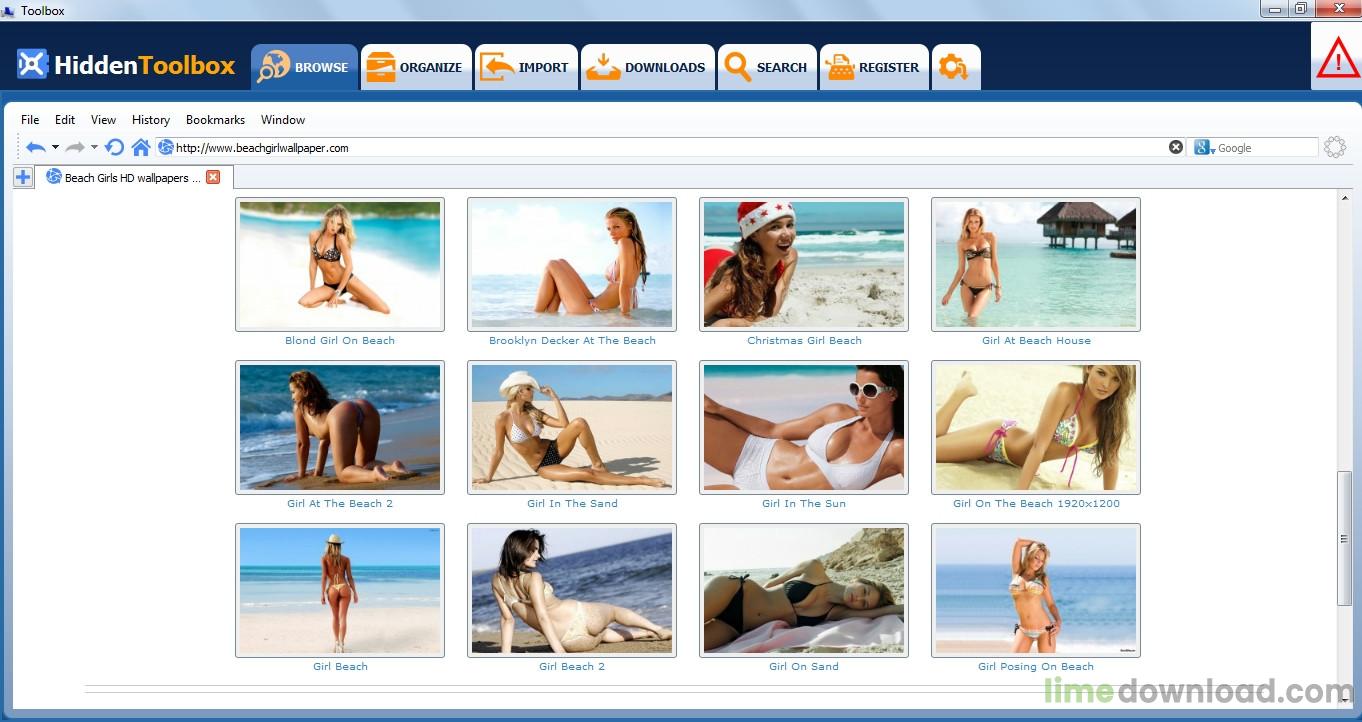
Task: Open the History menu
Action: pyautogui.click(x=151, y=119)
